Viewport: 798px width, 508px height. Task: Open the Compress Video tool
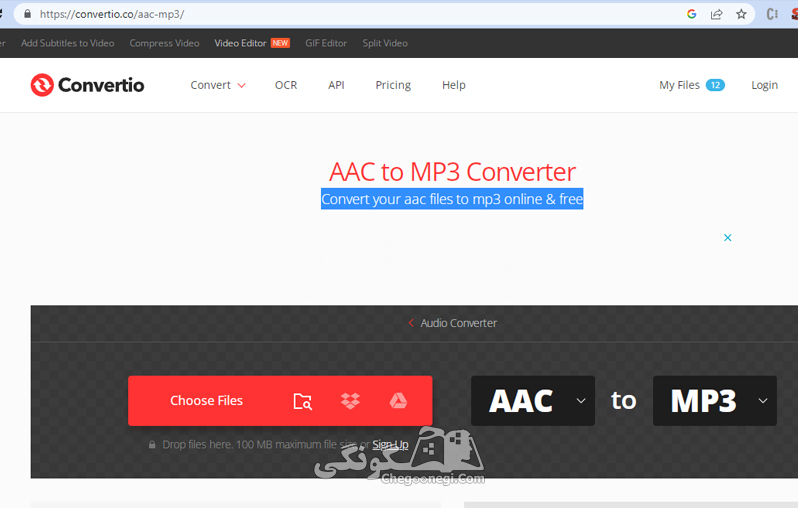tap(164, 43)
